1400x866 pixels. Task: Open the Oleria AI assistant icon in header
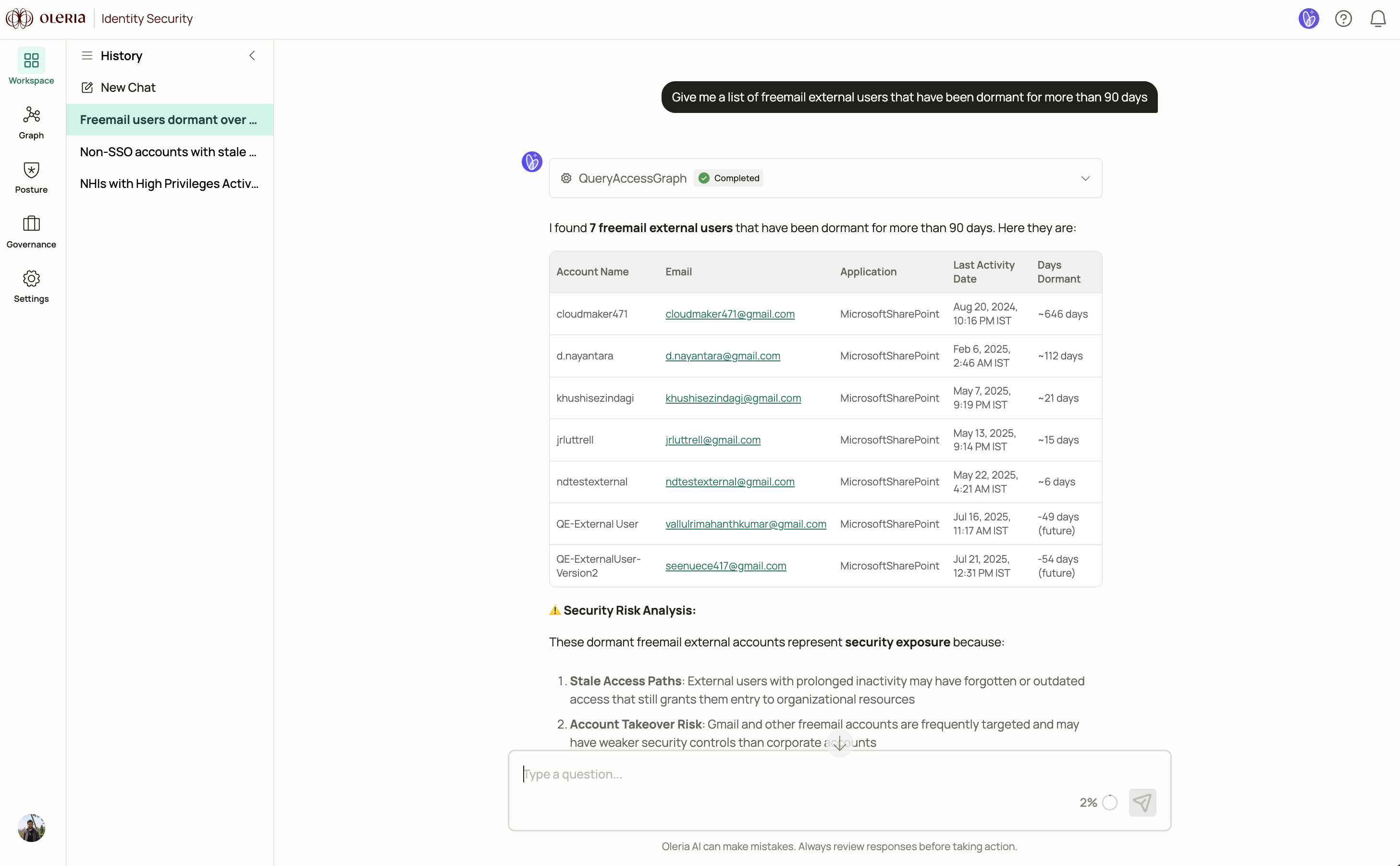coord(1308,19)
